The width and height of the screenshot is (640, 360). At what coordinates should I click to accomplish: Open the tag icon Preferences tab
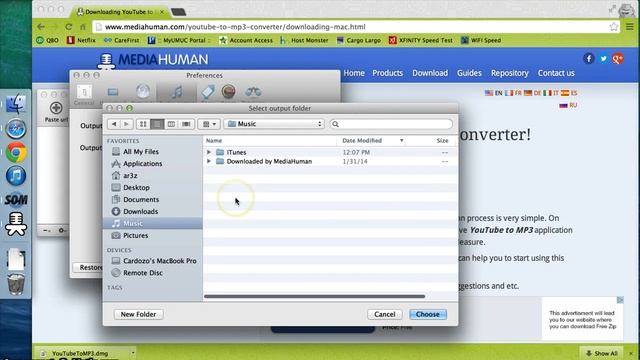pyautogui.click(x=208, y=92)
